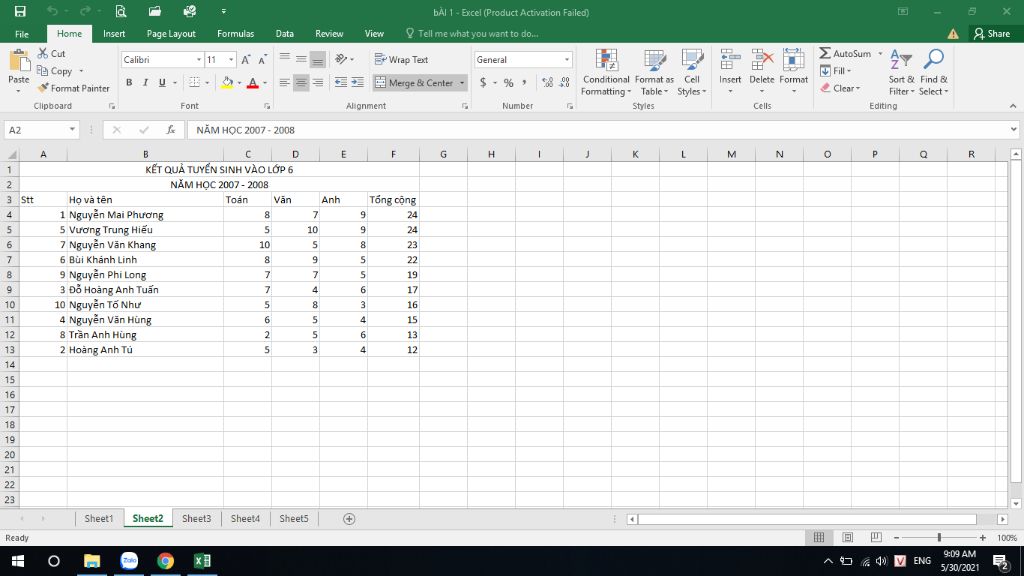Click the Delete cells icon
This screenshot has width=1024, height=576.
761,60
